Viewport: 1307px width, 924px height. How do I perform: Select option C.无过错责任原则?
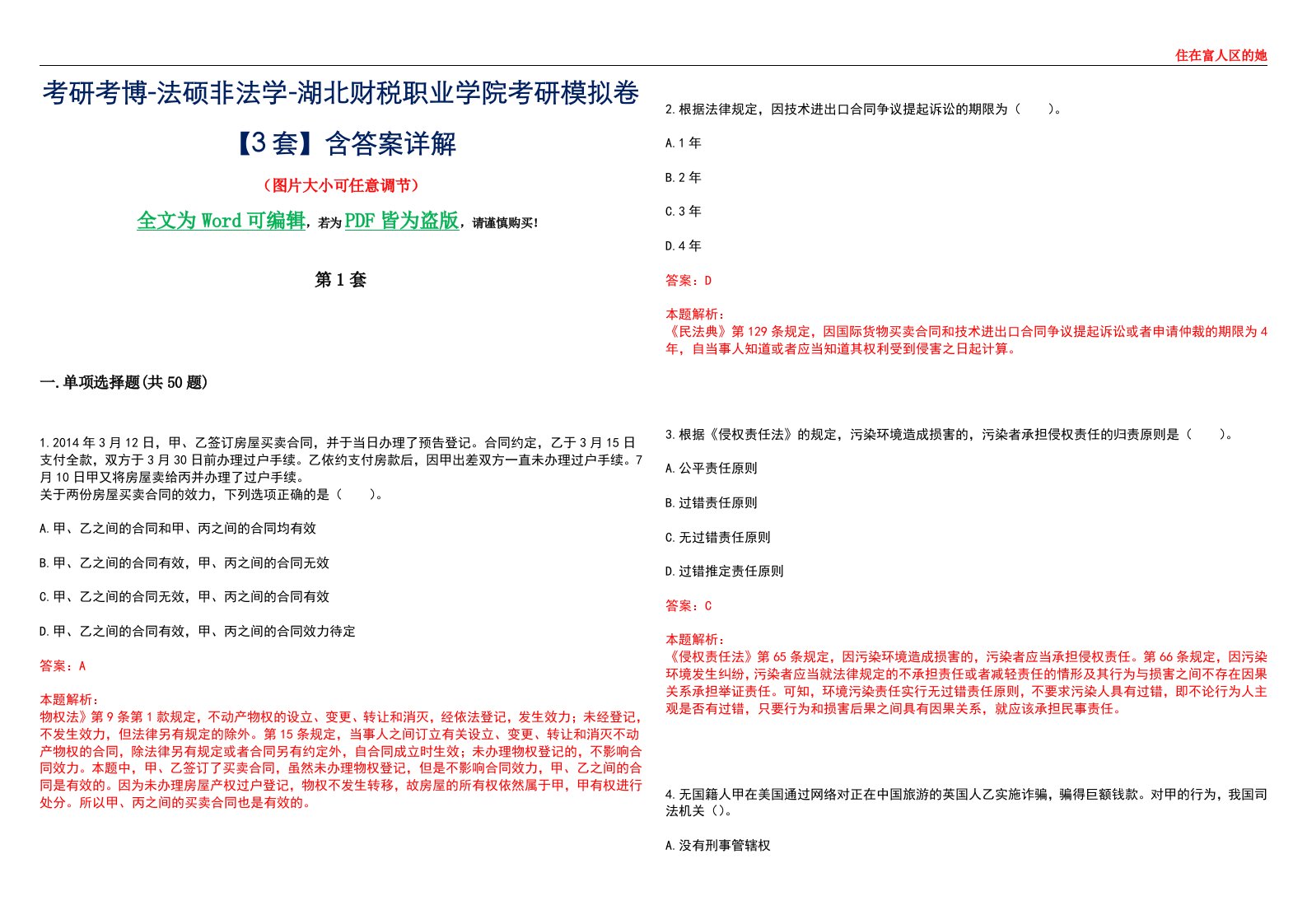(718, 538)
